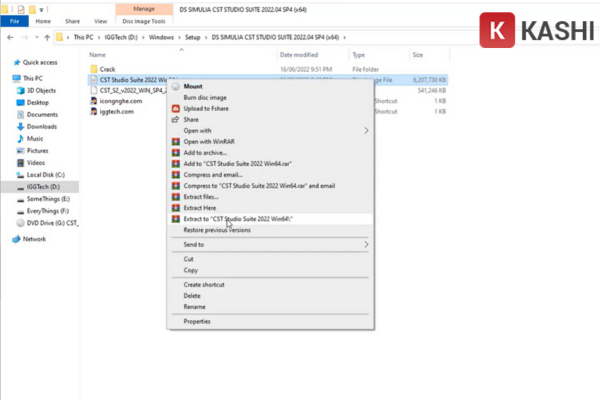Open Properties from context menu

click(197, 322)
